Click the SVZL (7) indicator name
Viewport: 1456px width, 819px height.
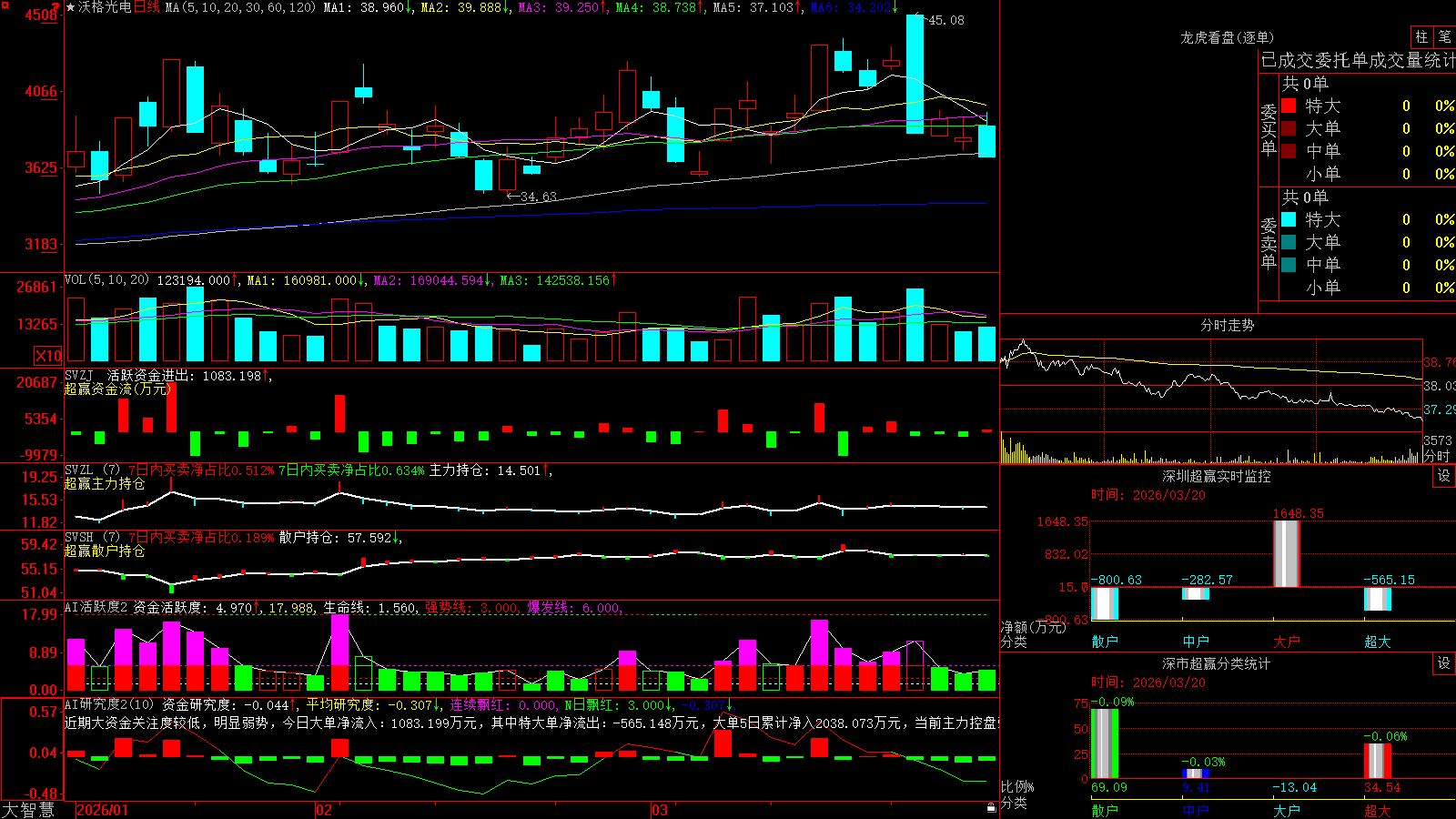point(92,470)
